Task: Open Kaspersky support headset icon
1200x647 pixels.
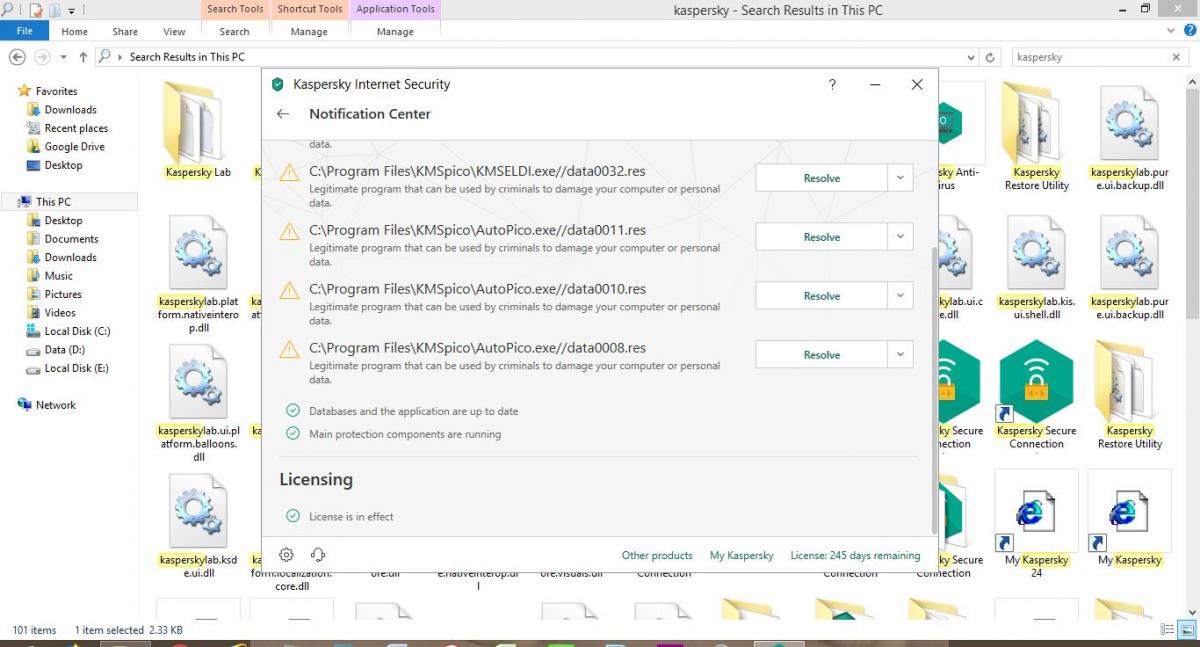Action: pyautogui.click(x=319, y=555)
